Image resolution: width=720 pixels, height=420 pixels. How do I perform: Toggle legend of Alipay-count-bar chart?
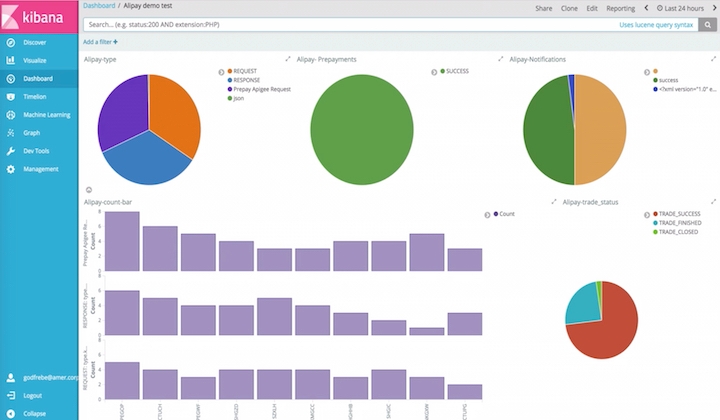click(487, 215)
